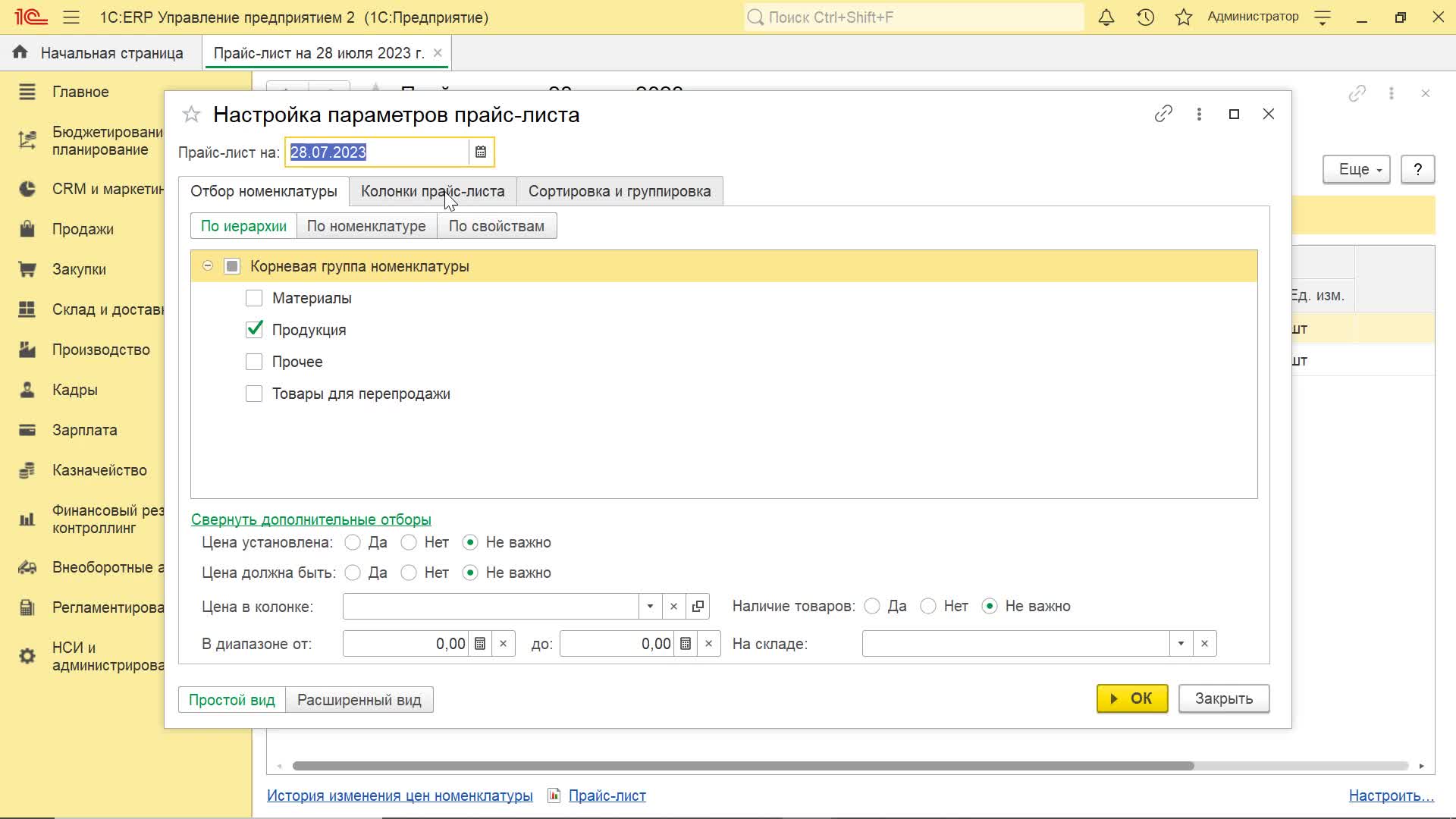The height and width of the screenshot is (819, 1456).
Task: Collapse the Корневая группа номенклатуры tree node
Action: pyautogui.click(x=208, y=266)
